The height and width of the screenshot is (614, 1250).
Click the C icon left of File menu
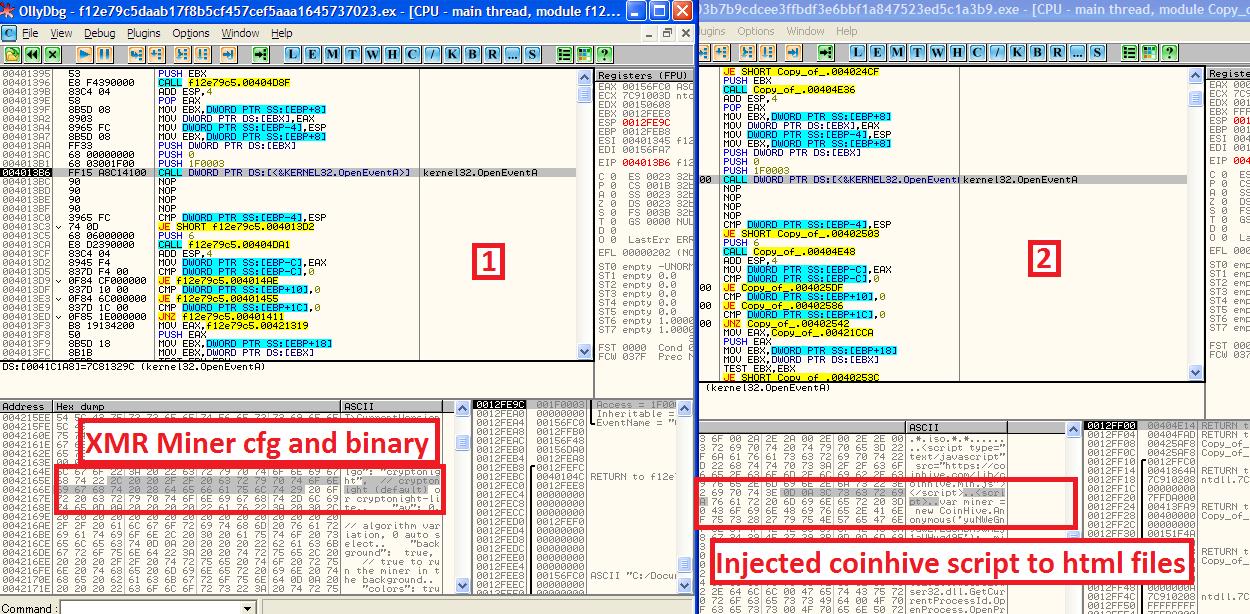tap(9, 33)
